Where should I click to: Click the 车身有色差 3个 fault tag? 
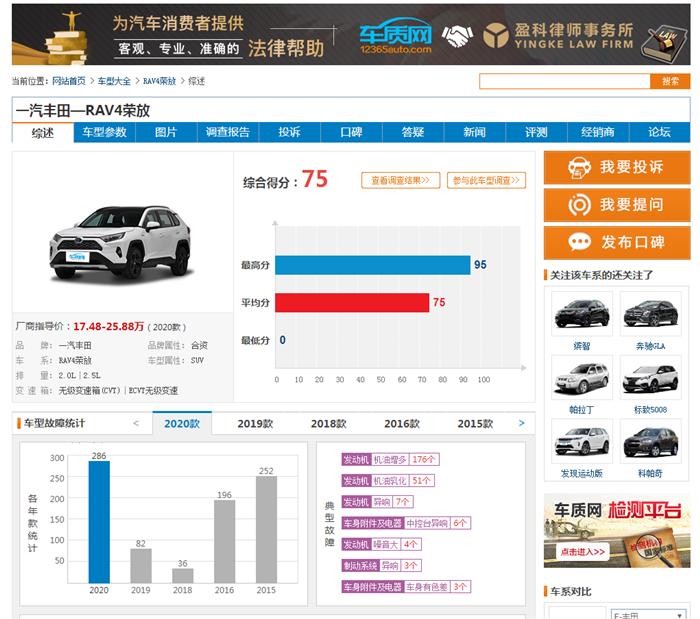point(406,587)
